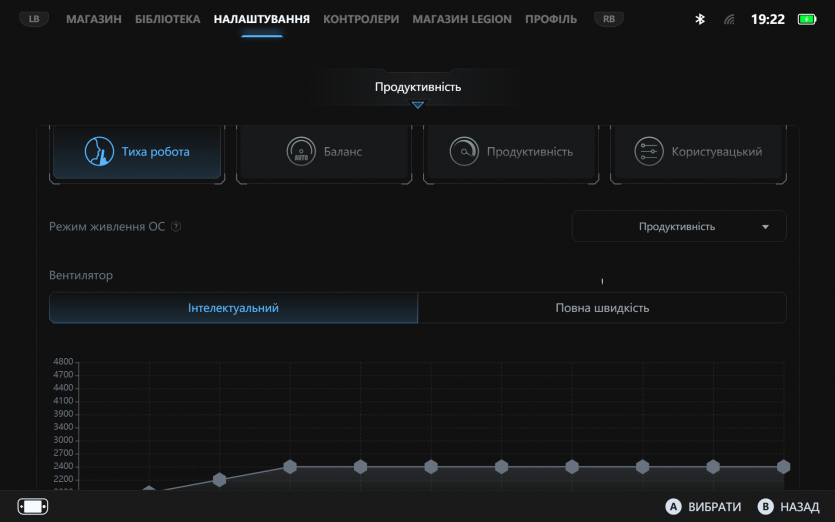Click the Продуктивність speedometer icon
This screenshot has width=835, height=522.
(x=464, y=152)
